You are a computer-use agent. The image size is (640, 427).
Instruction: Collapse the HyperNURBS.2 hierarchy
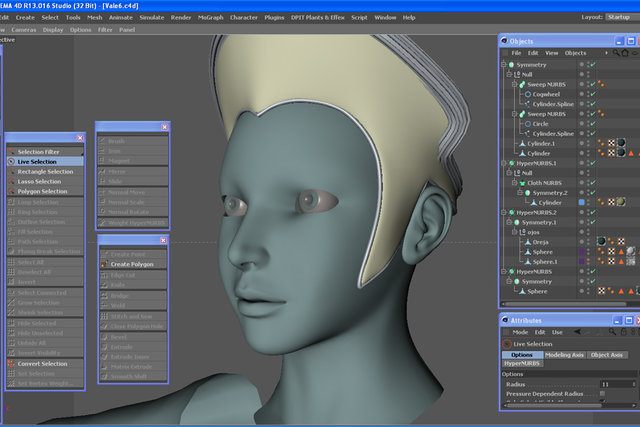[x=504, y=212]
